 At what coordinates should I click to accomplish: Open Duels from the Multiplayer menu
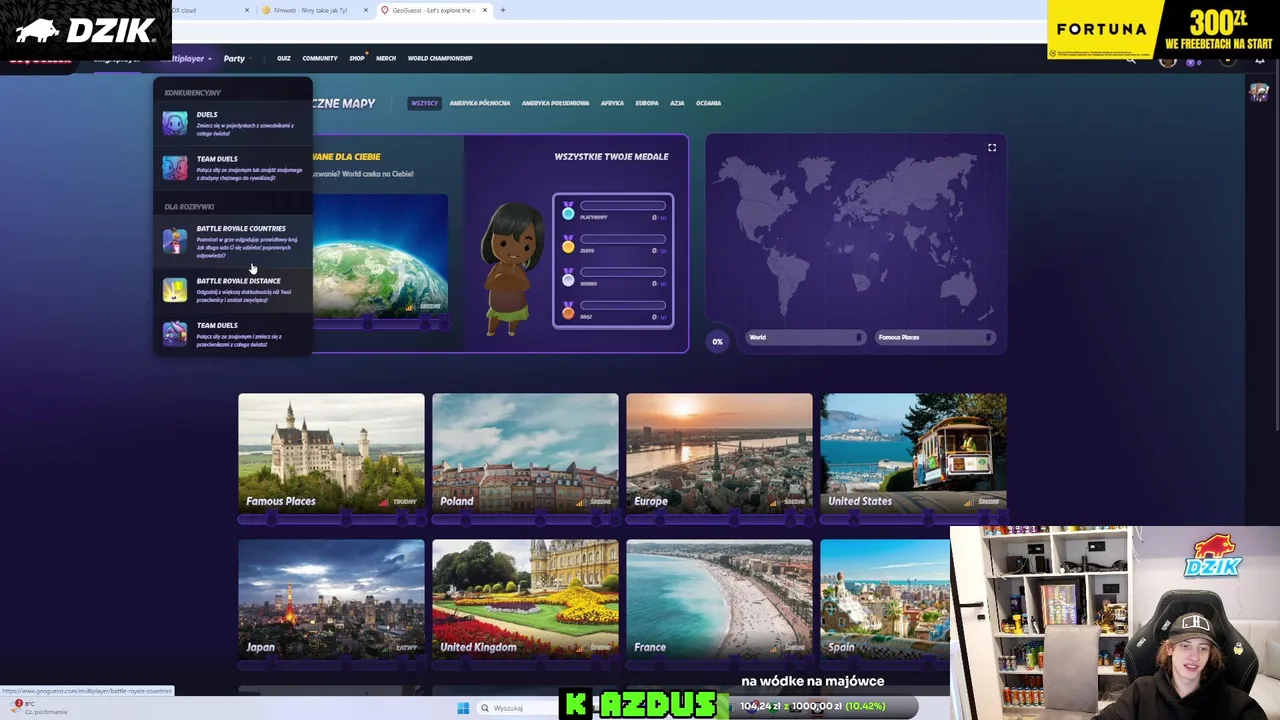[232, 123]
